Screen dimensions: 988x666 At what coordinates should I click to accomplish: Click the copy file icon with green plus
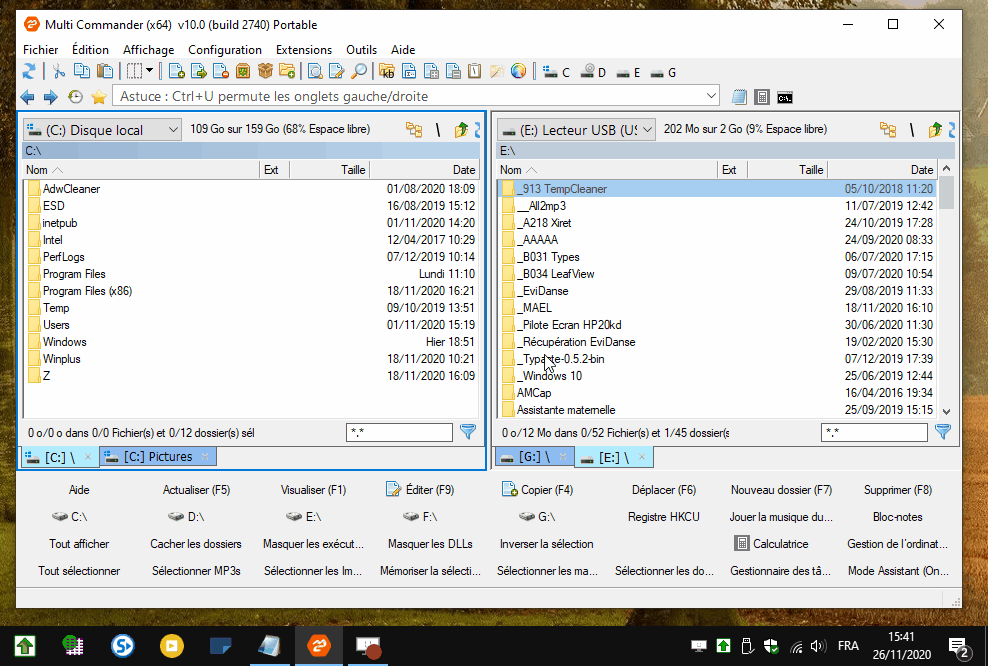click(x=177, y=72)
